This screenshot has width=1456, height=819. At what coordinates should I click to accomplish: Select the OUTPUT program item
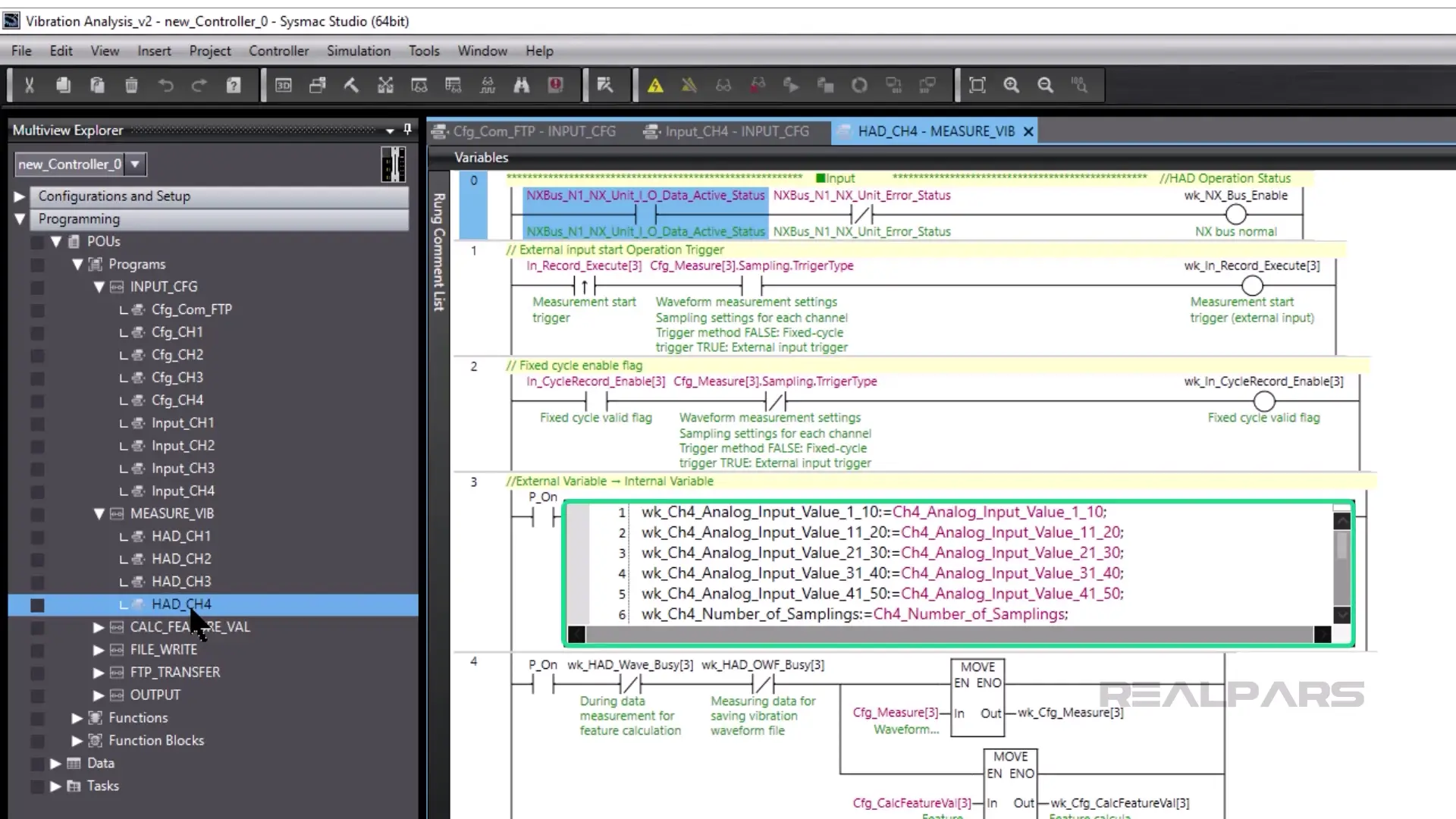155,695
